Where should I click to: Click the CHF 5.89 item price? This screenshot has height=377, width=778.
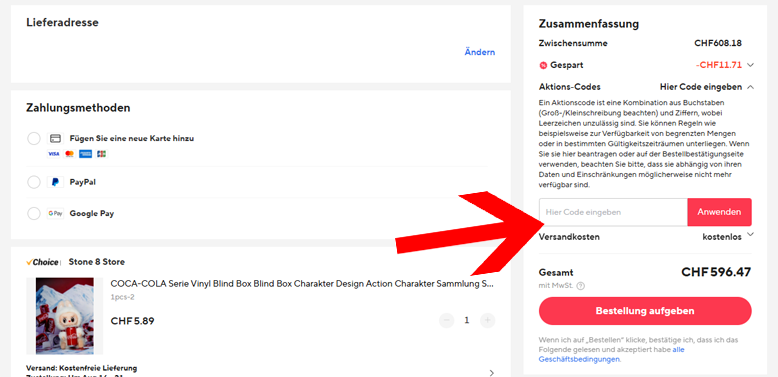tap(132, 321)
